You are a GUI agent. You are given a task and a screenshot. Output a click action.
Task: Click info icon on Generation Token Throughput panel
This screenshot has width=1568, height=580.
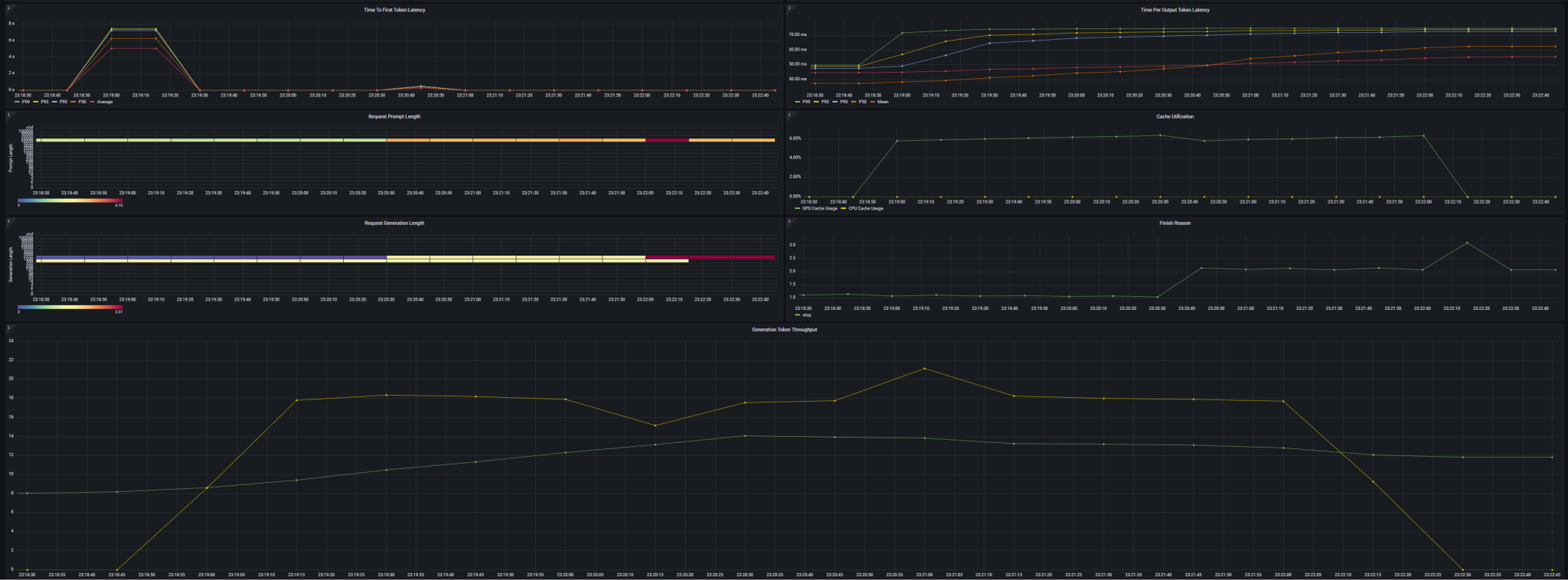(x=7, y=327)
